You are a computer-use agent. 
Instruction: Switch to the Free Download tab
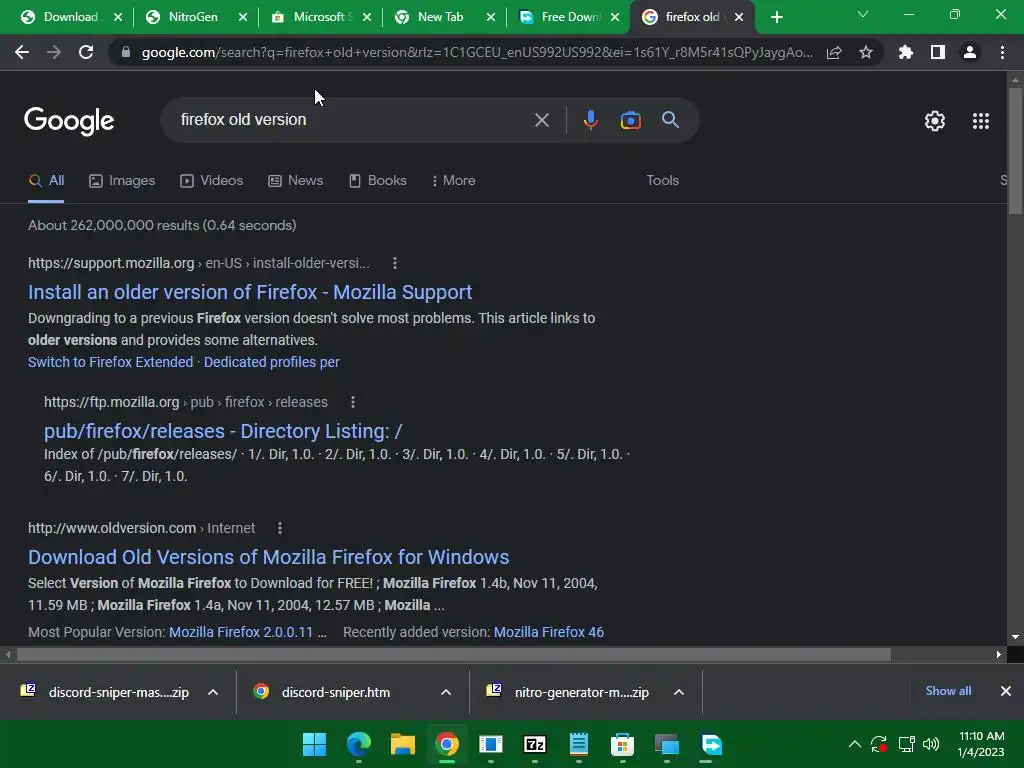566,17
